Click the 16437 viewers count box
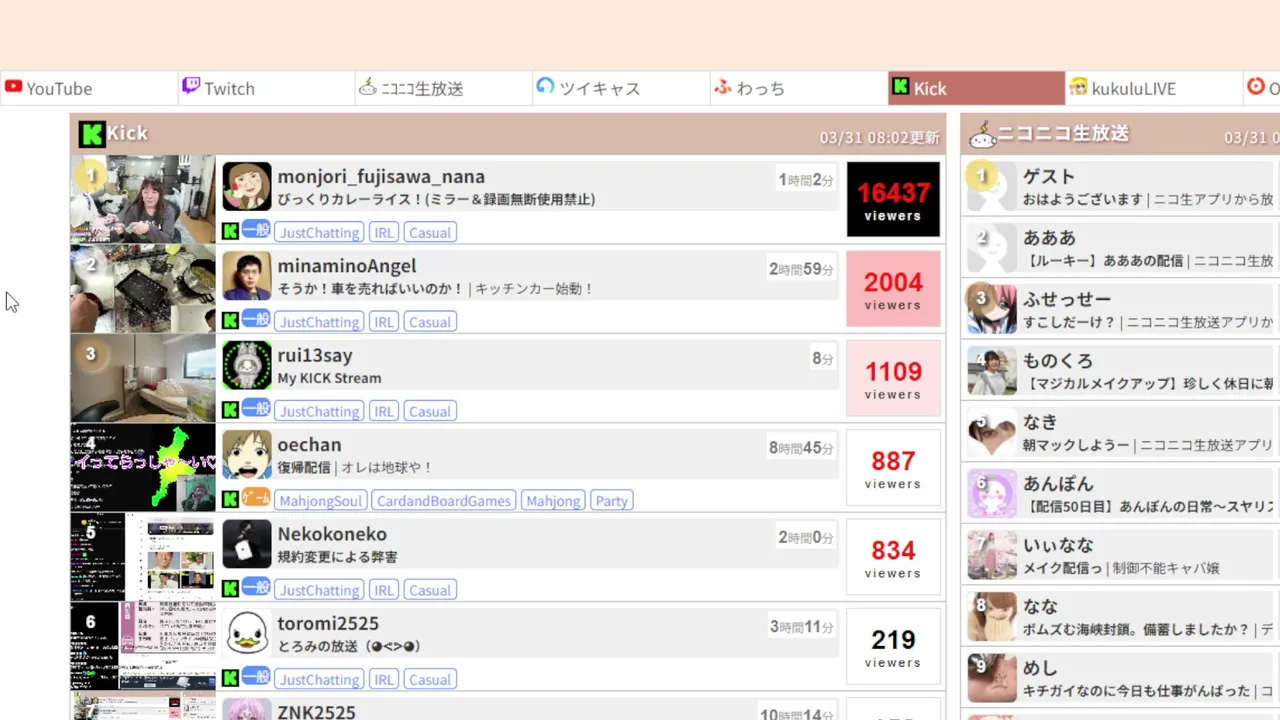Viewport: 1280px width, 720px height. 893,199
